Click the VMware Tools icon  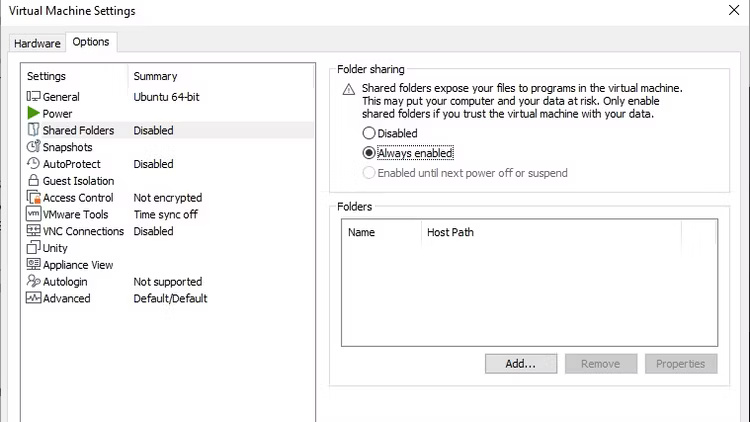(34, 214)
